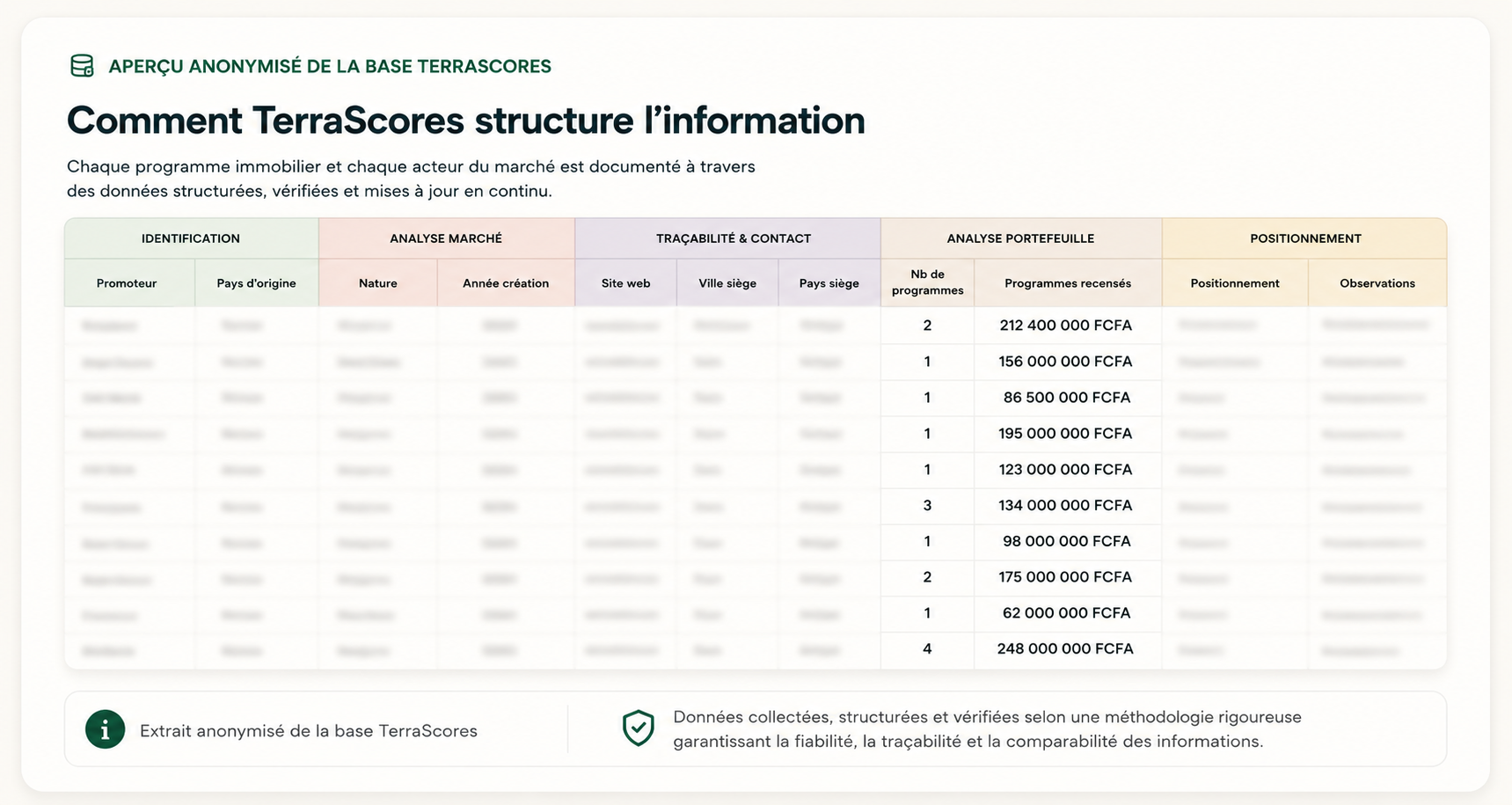Image resolution: width=1512 pixels, height=805 pixels.
Task: Click the green info circle icon
Action: (105, 730)
